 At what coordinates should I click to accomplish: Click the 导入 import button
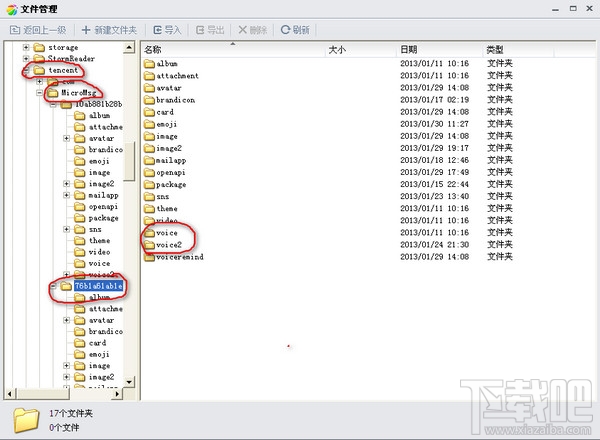point(167,30)
